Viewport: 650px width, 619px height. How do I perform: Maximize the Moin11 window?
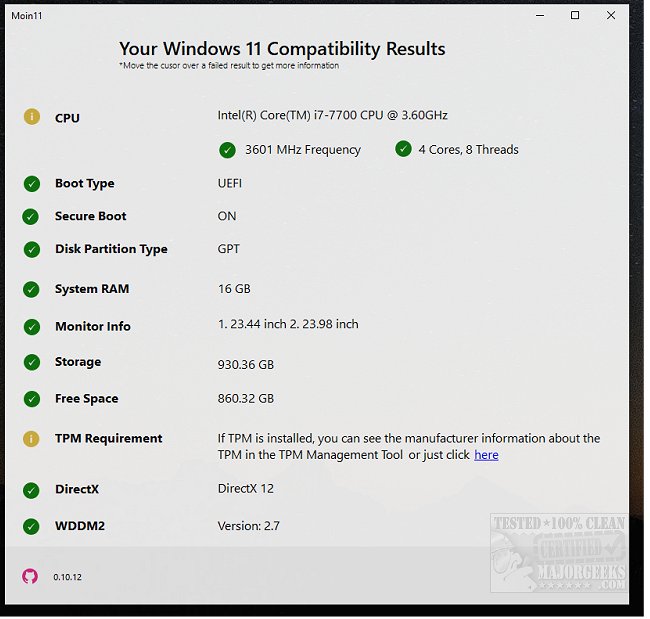point(575,15)
